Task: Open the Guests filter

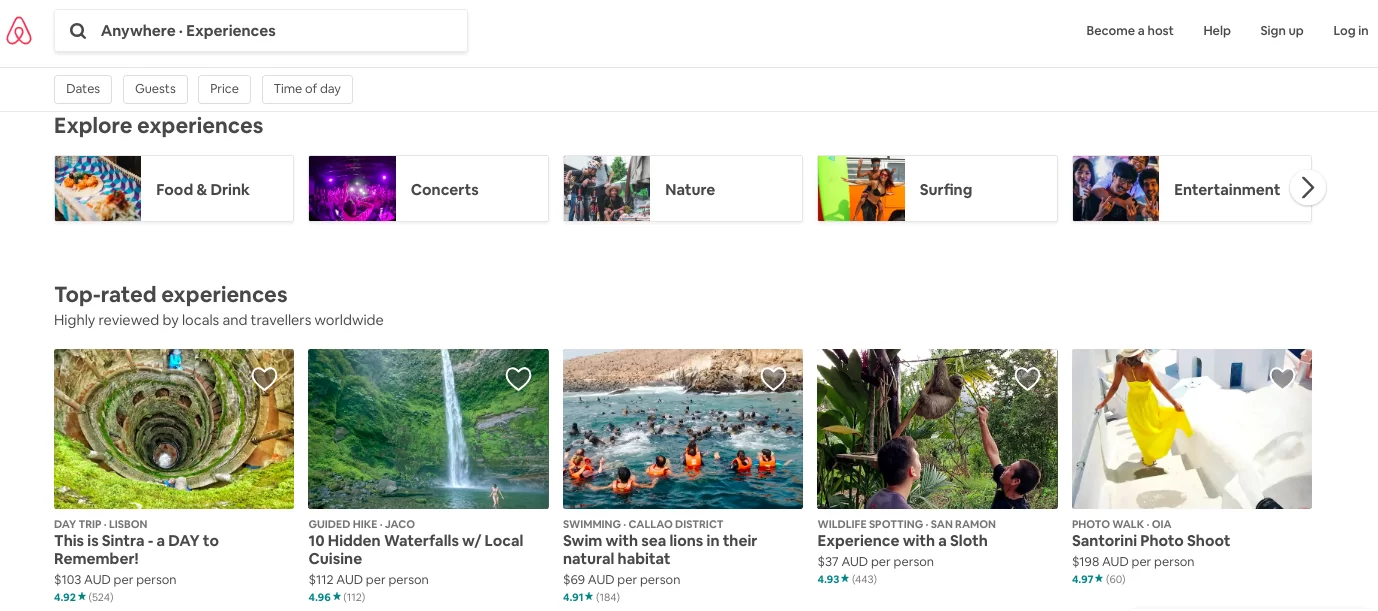Action: coord(155,89)
